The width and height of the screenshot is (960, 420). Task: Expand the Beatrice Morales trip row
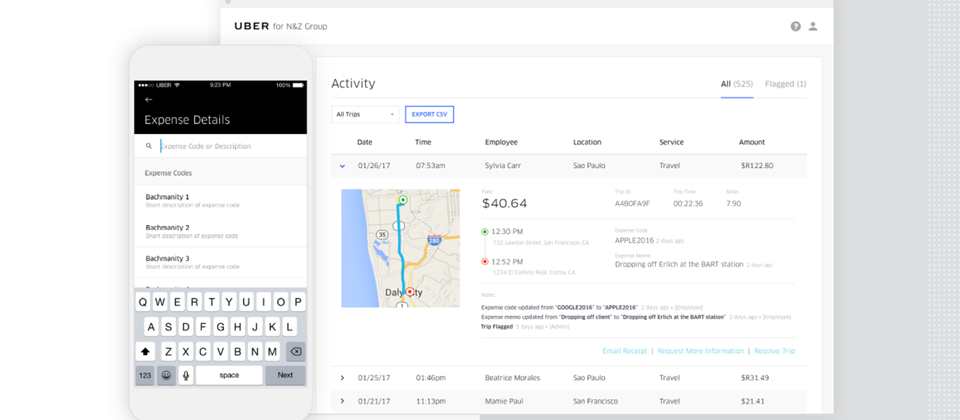(342, 378)
